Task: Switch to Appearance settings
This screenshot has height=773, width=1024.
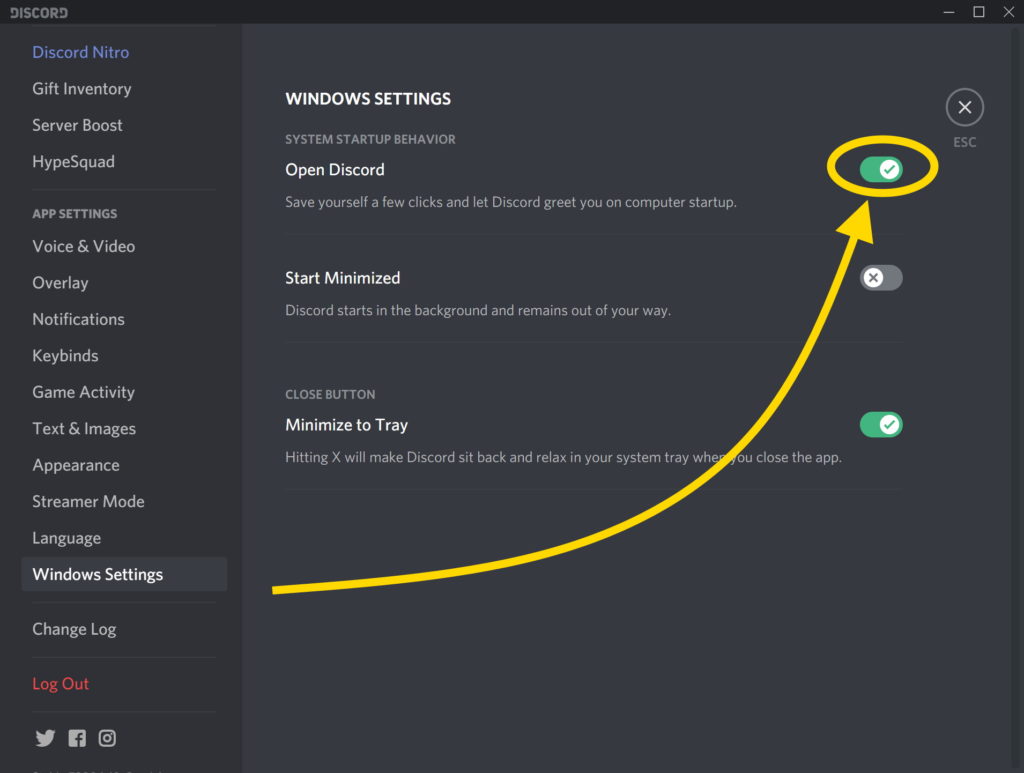Action: [x=76, y=464]
